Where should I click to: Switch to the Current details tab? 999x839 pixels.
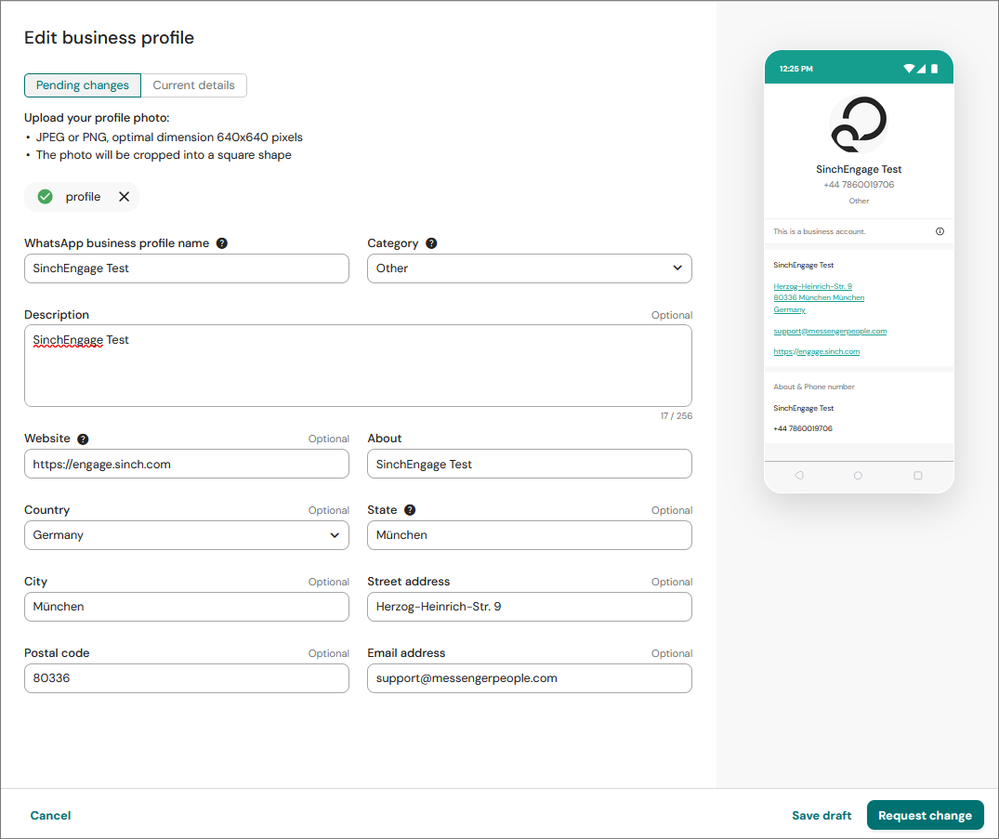tap(194, 85)
